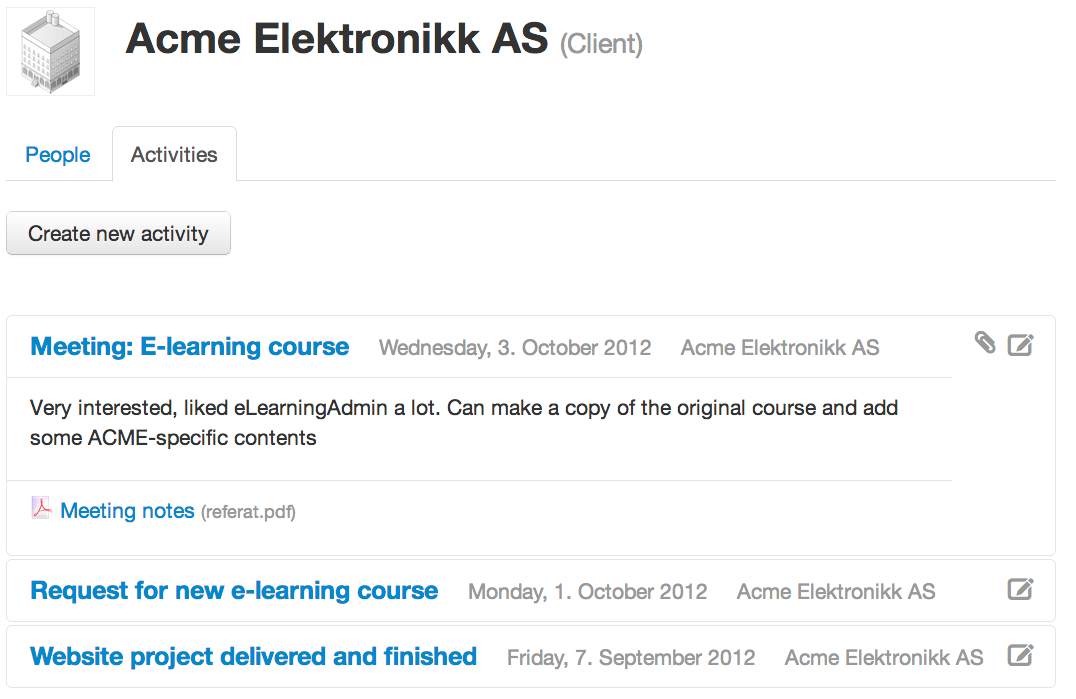Open Website project delivered and finished link

253,656
